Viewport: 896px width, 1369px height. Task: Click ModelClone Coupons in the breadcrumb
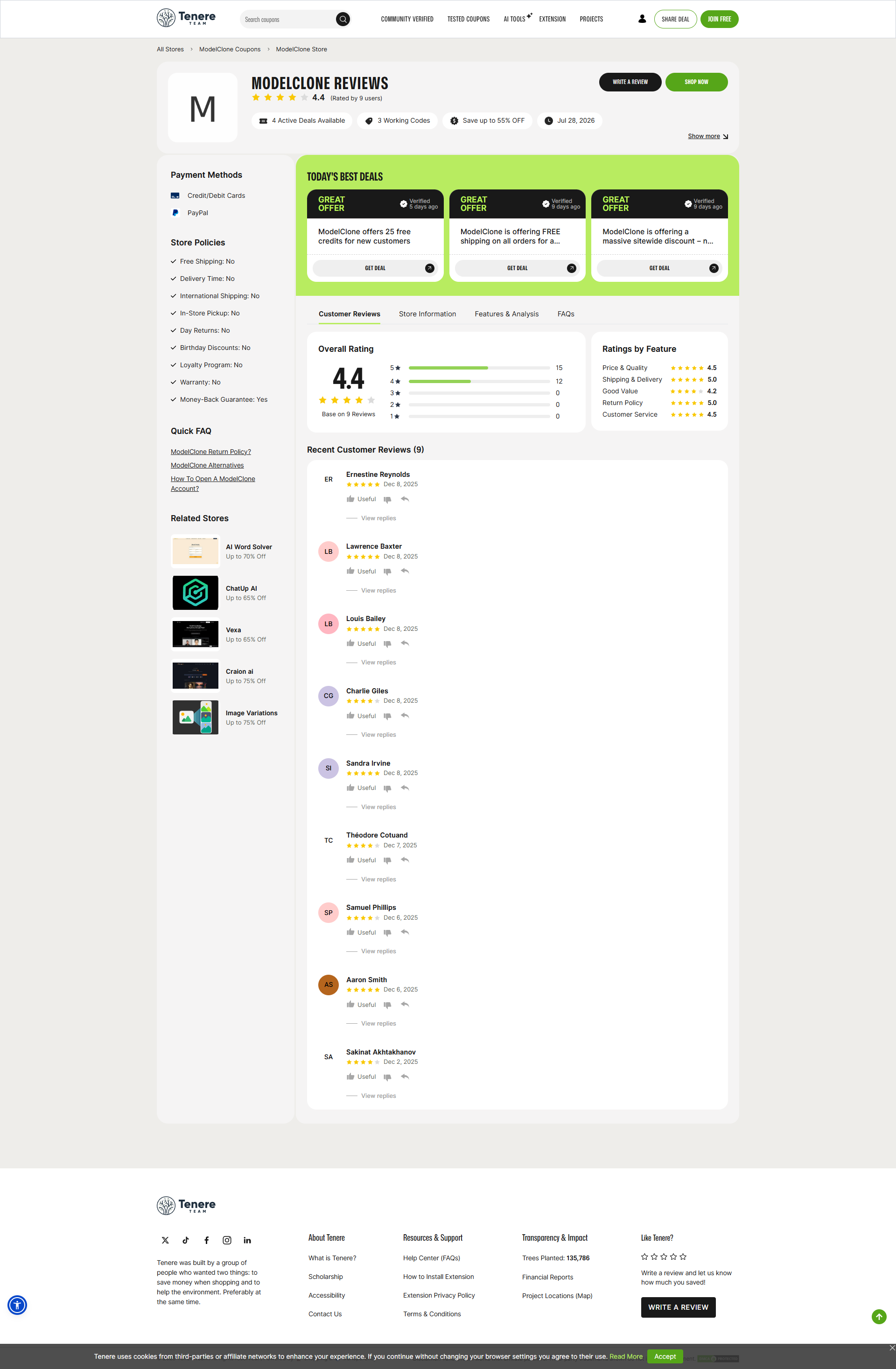pyautogui.click(x=230, y=49)
